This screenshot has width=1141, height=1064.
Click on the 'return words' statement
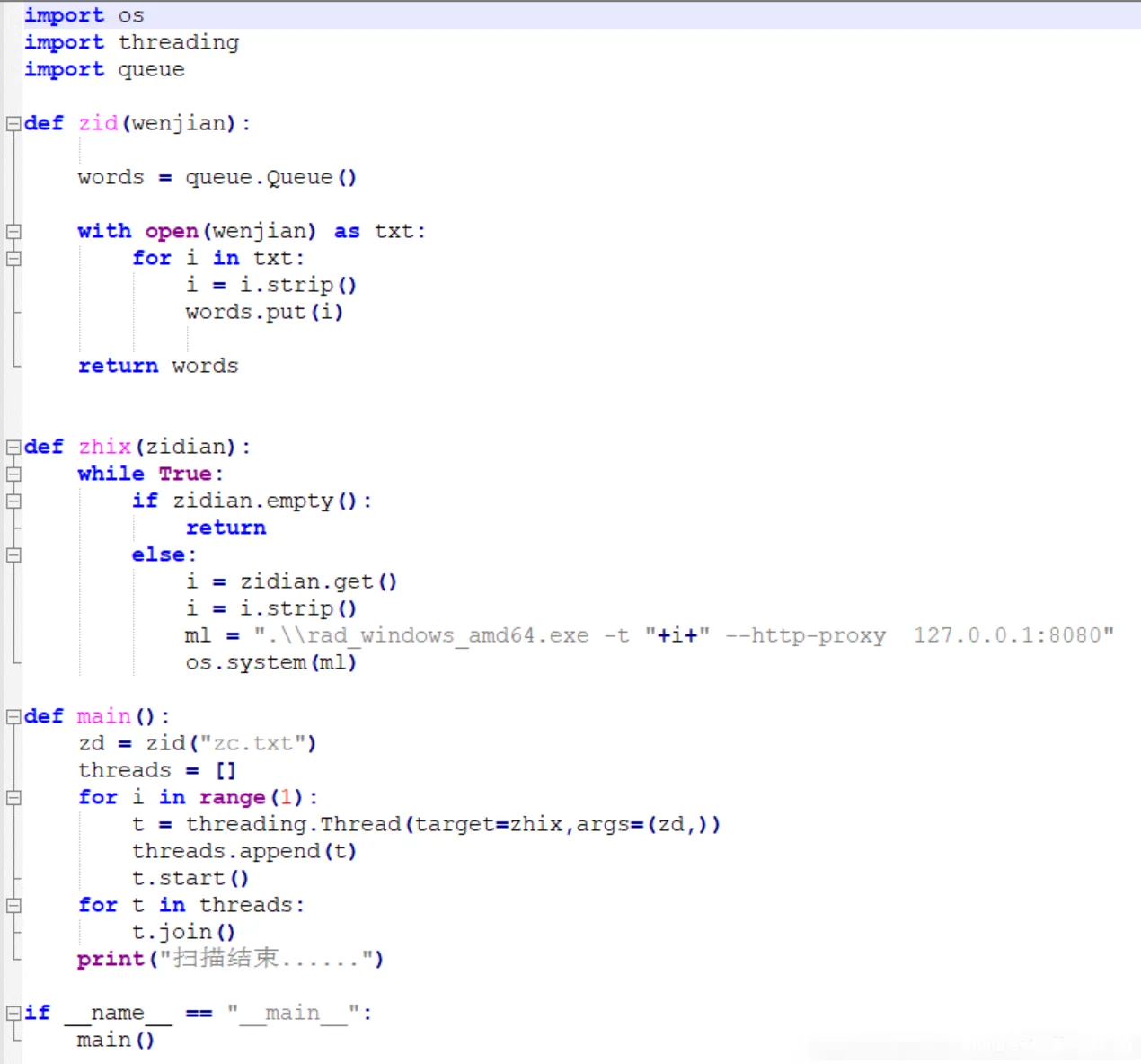157,366
